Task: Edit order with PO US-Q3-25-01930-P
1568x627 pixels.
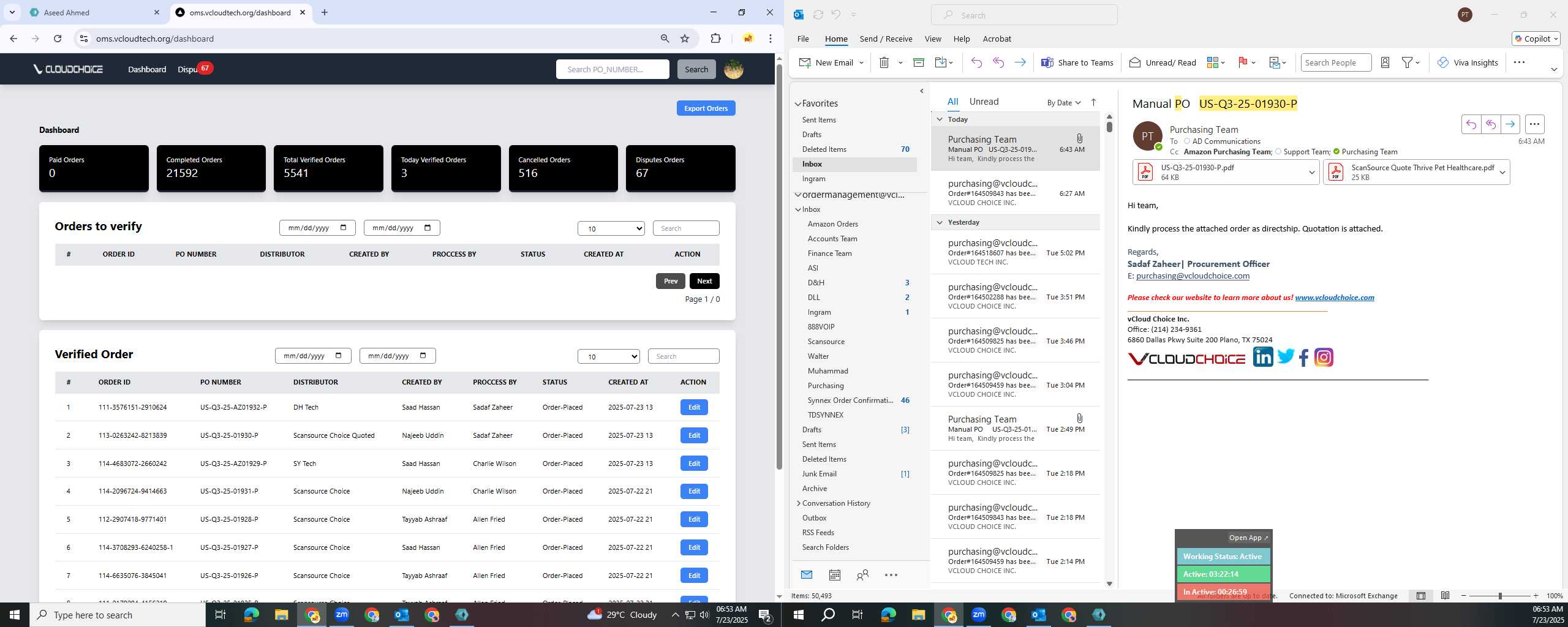Action: [693, 435]
